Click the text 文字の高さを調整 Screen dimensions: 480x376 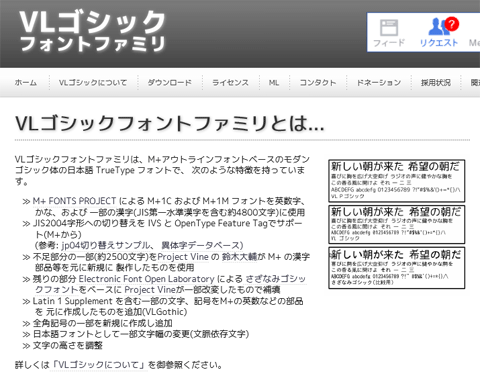pyautogui.click(x=68, y=345)
